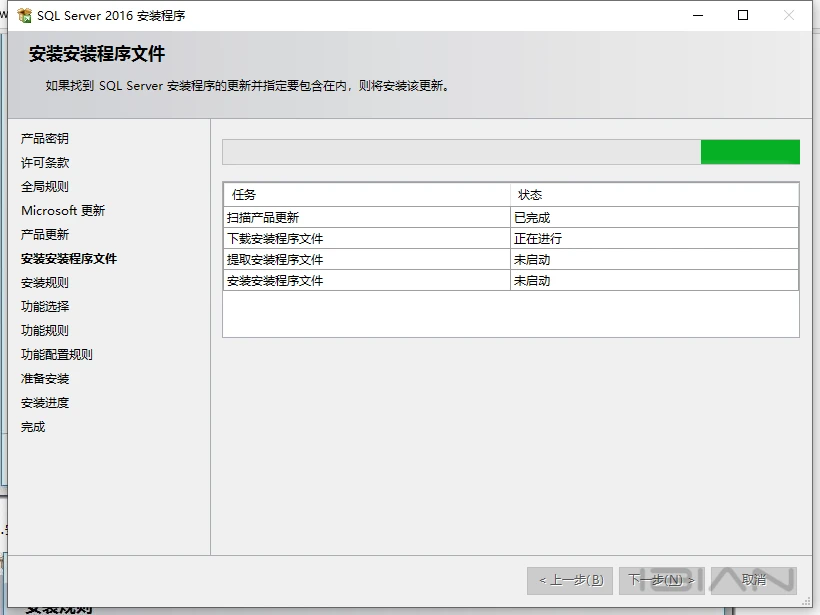
Task: Open the 全局规则 step
Action: [45, 187]
